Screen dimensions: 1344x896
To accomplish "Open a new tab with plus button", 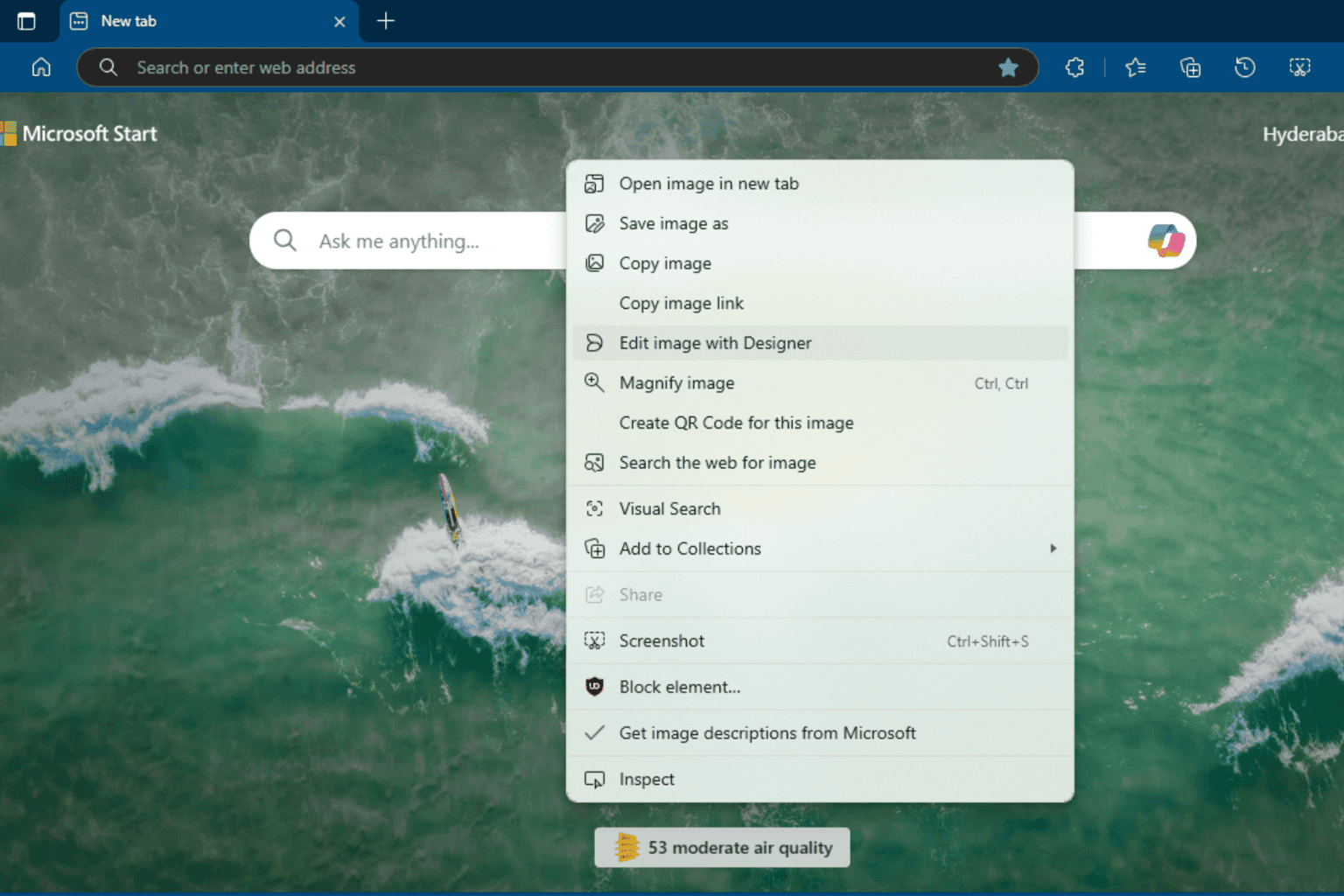I will pos(386,21).
